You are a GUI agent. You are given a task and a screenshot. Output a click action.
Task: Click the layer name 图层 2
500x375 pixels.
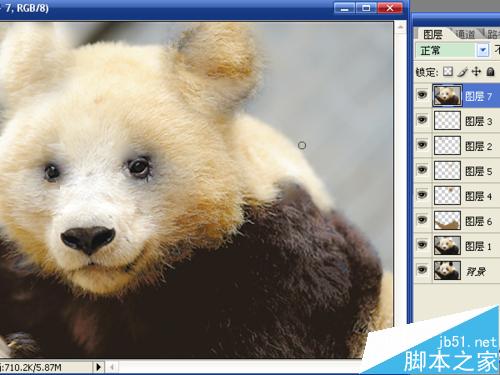[478, 146]
